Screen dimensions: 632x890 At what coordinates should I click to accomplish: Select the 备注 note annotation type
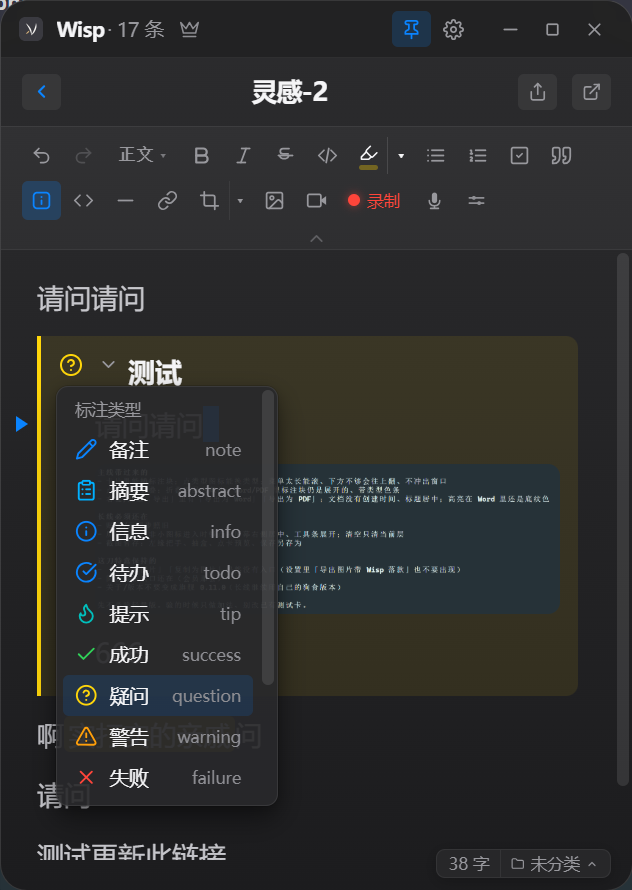pos(158,450)
